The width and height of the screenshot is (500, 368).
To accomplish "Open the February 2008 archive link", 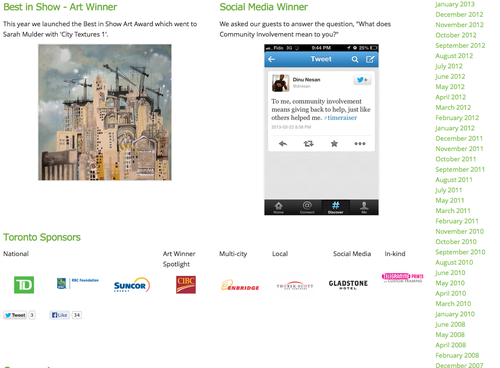I will coord(457,355).
